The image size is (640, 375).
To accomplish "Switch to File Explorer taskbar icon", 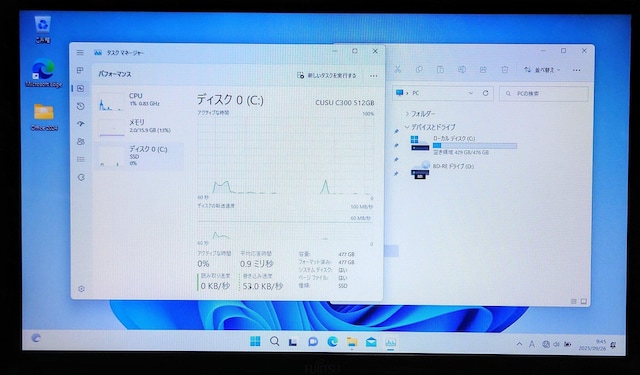I will coord(352,342).
